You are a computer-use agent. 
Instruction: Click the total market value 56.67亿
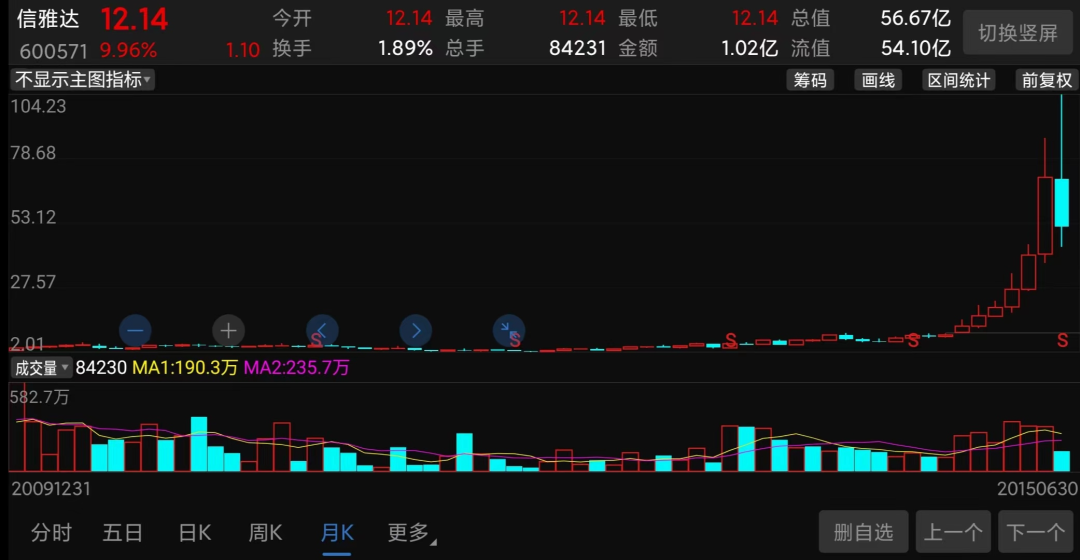pos(915,18)
